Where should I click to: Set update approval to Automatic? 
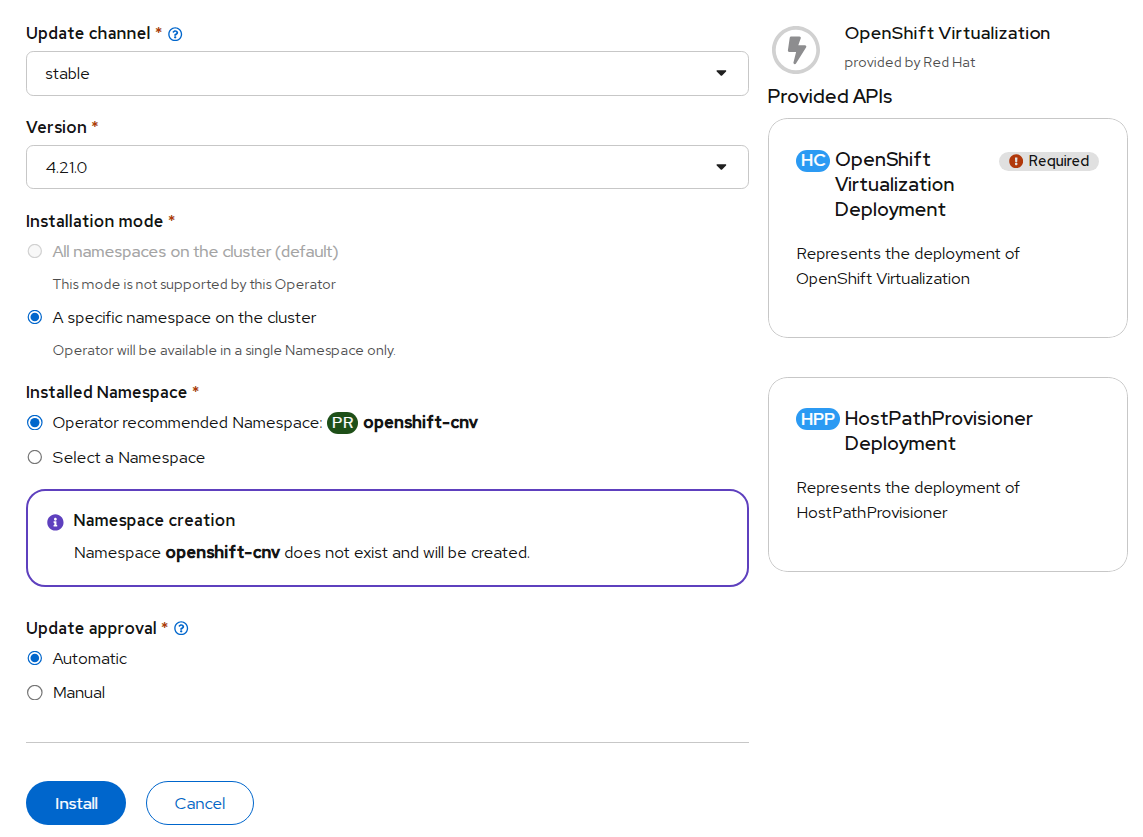tap(35, 659)
